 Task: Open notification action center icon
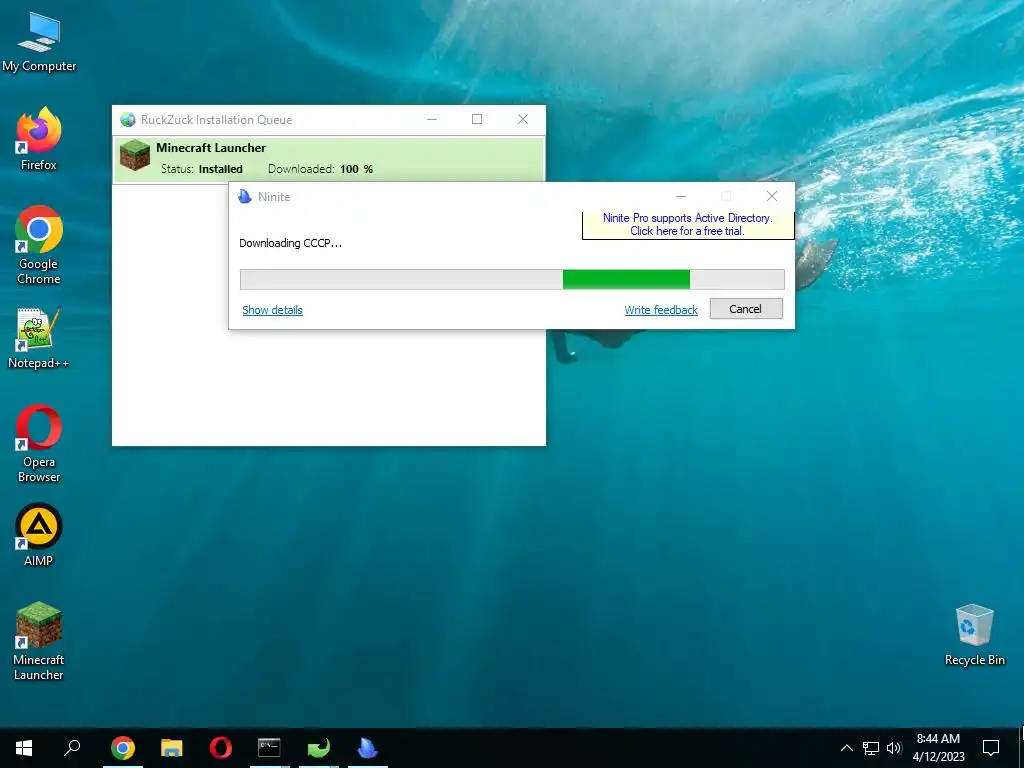click(x=991, y=748)
